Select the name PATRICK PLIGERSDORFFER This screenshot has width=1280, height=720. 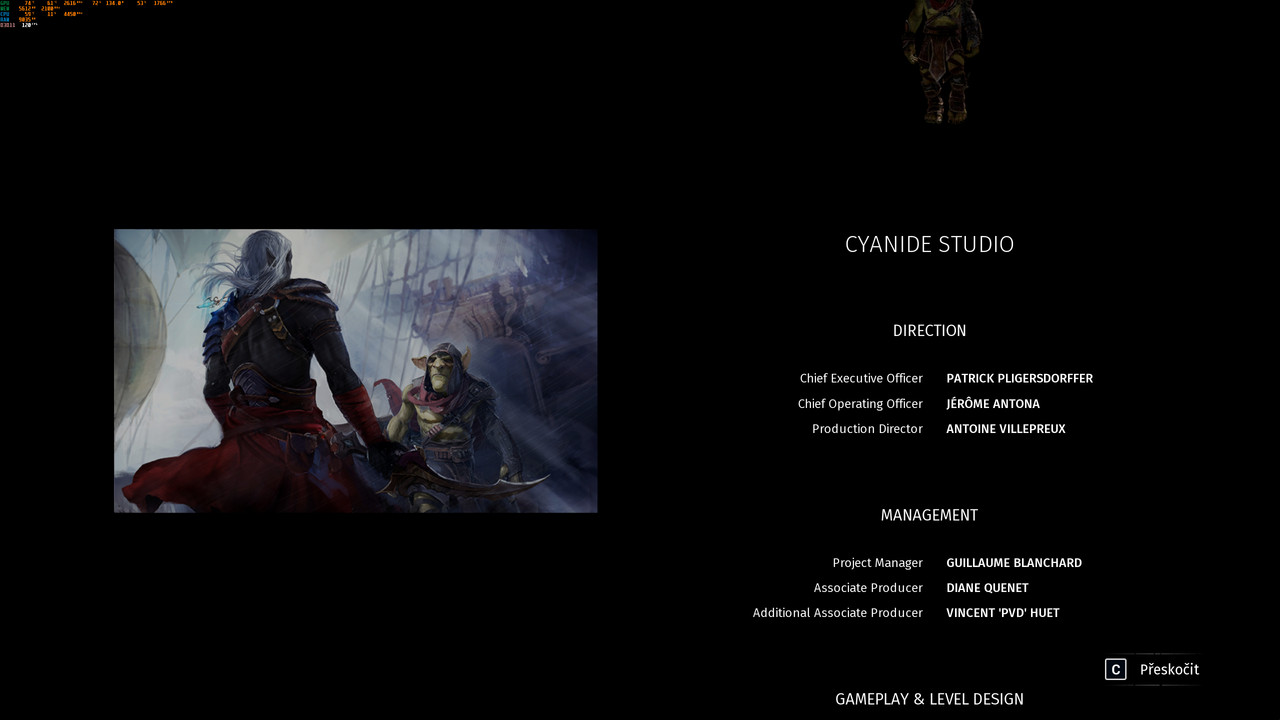tap(1020, 379)
